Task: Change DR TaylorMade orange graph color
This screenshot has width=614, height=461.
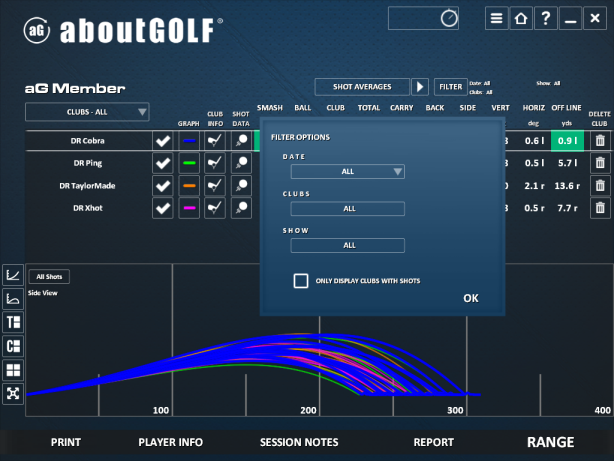Action: (189, 186)
